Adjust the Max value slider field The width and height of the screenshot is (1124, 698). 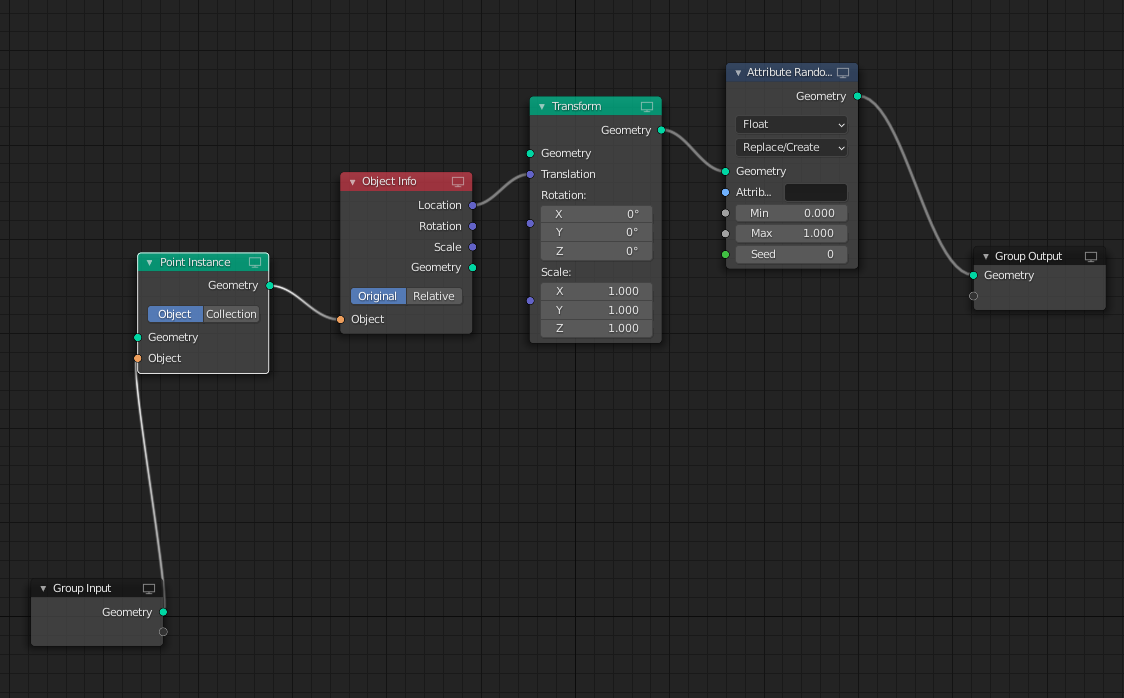(x=791, y=233)
